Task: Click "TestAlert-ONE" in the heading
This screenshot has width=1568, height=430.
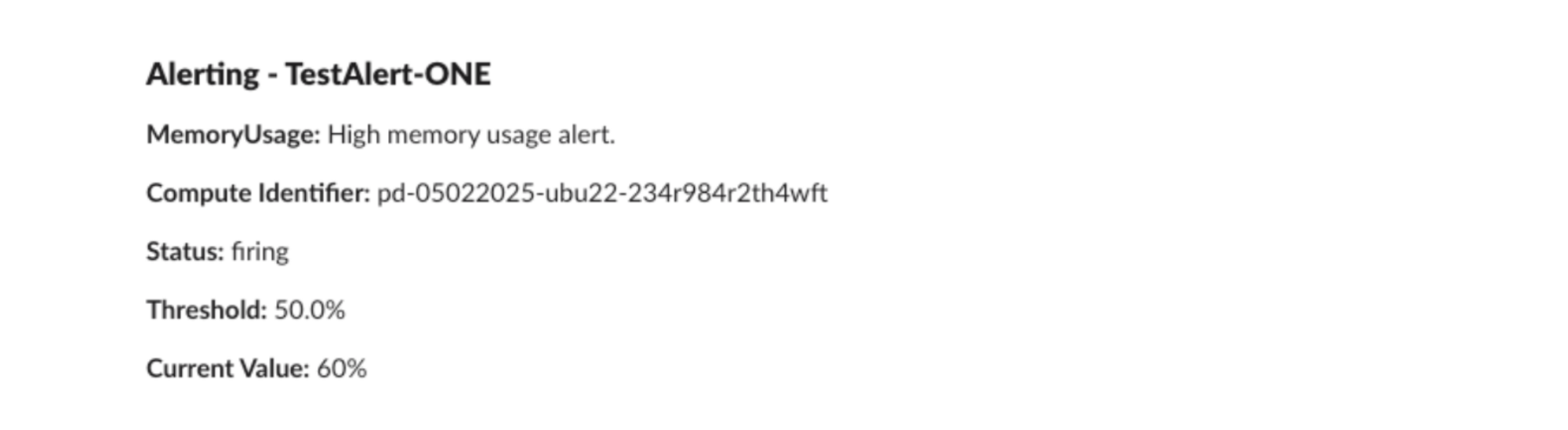Action: click(388, 74)
